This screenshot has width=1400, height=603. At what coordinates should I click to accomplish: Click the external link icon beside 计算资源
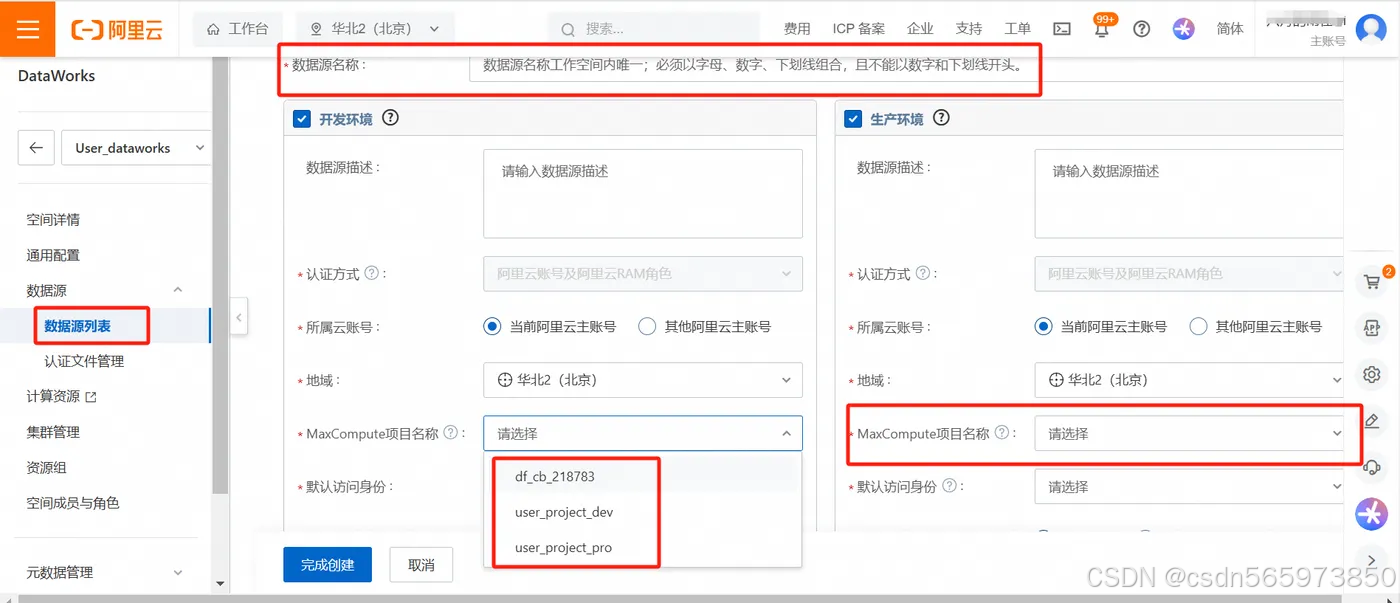point(91,397)
